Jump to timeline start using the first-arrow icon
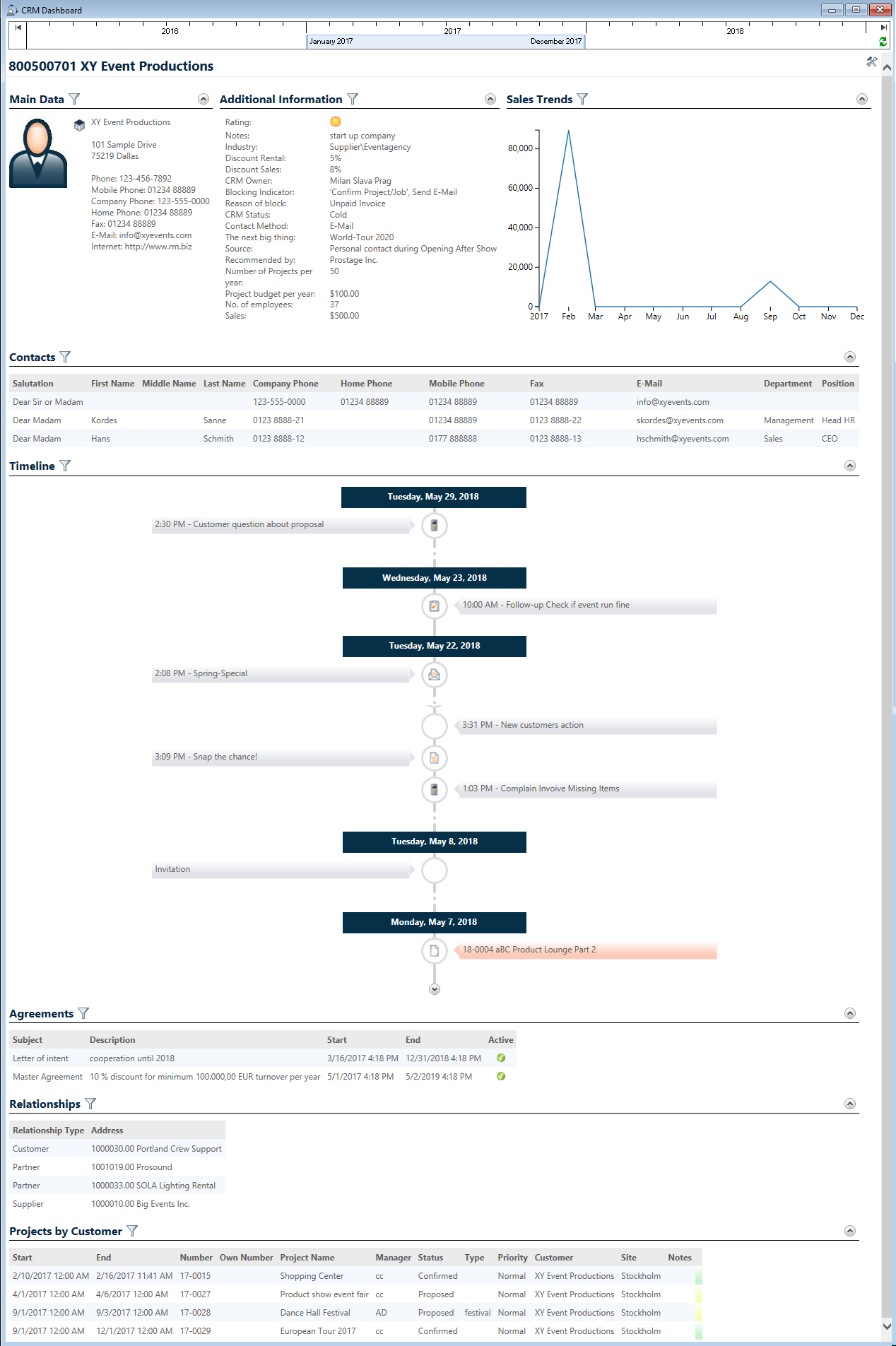 coord(18,28)
